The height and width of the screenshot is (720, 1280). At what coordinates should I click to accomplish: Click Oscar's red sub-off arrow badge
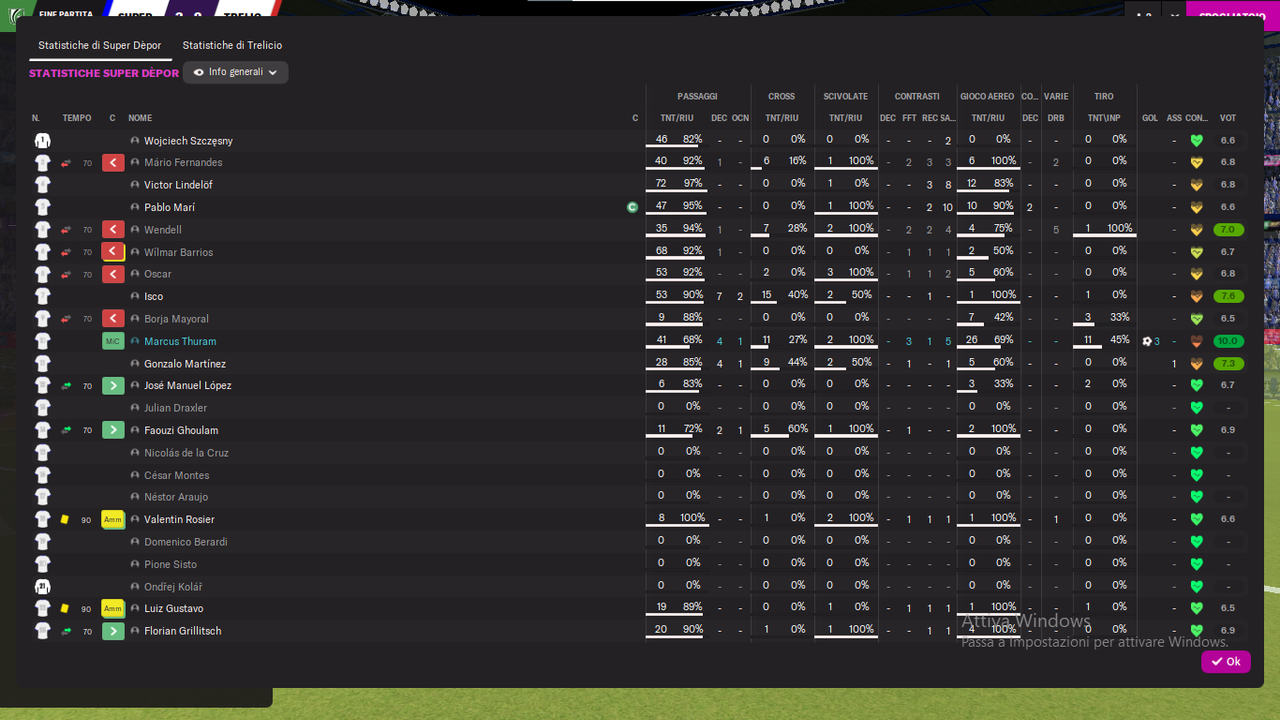pyautogui.click(x=113, y=274)
